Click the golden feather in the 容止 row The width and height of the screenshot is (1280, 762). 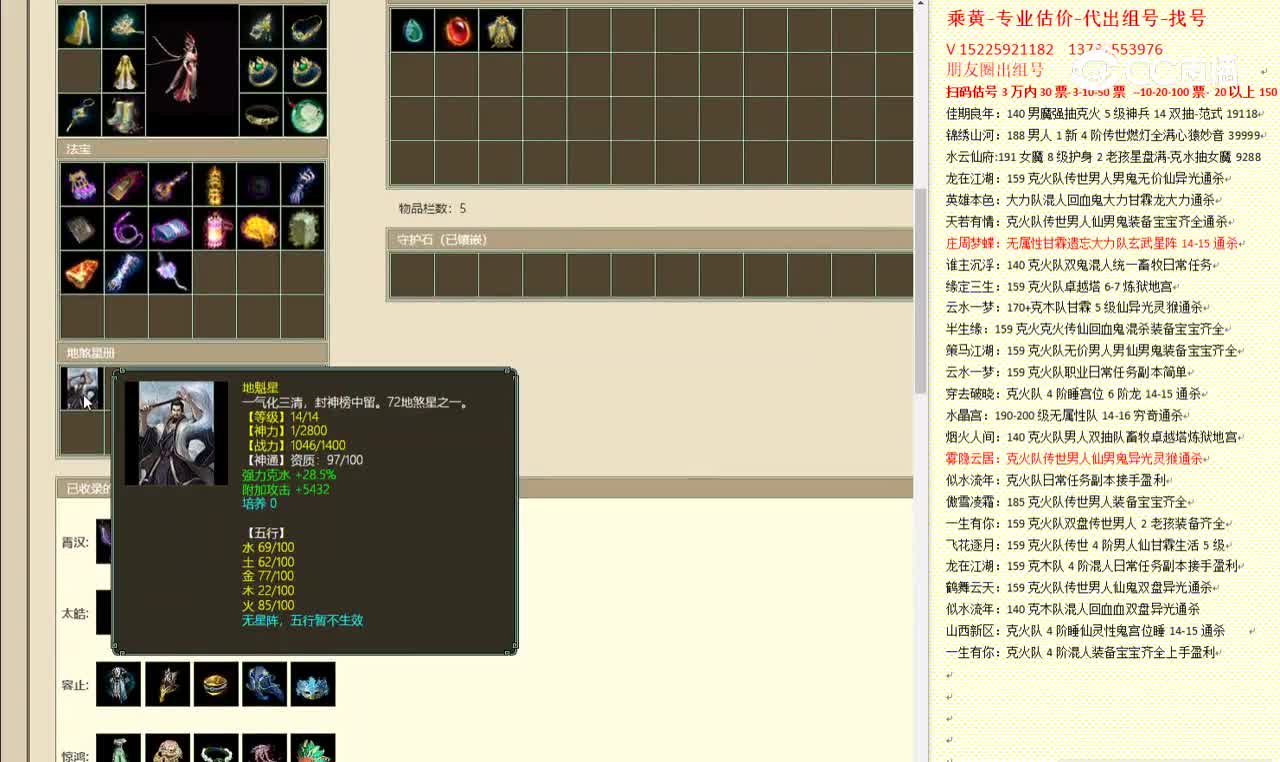click(x=167, y=685)
